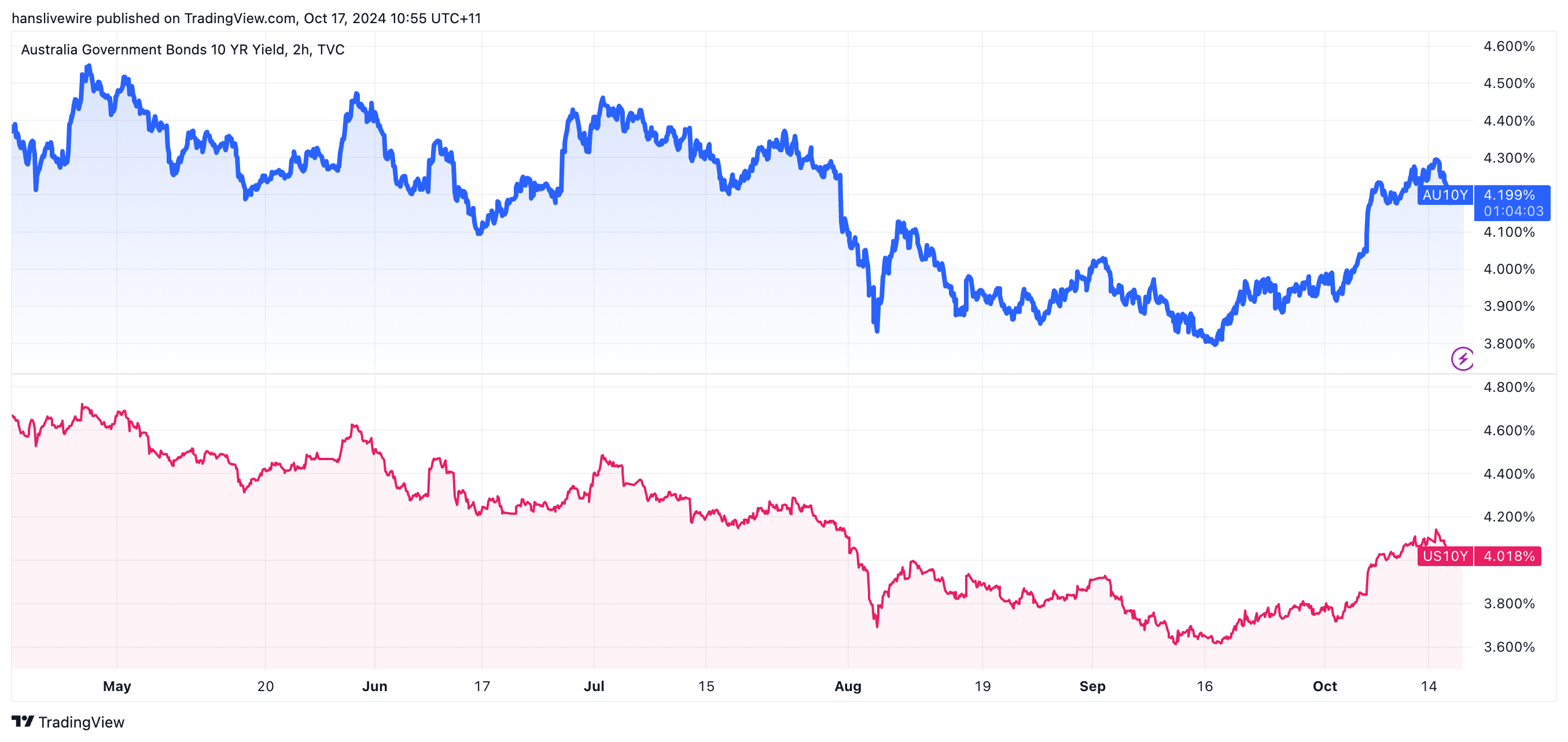
Task: Click the blue AU10Y series tag
Action: point(1444,195)
